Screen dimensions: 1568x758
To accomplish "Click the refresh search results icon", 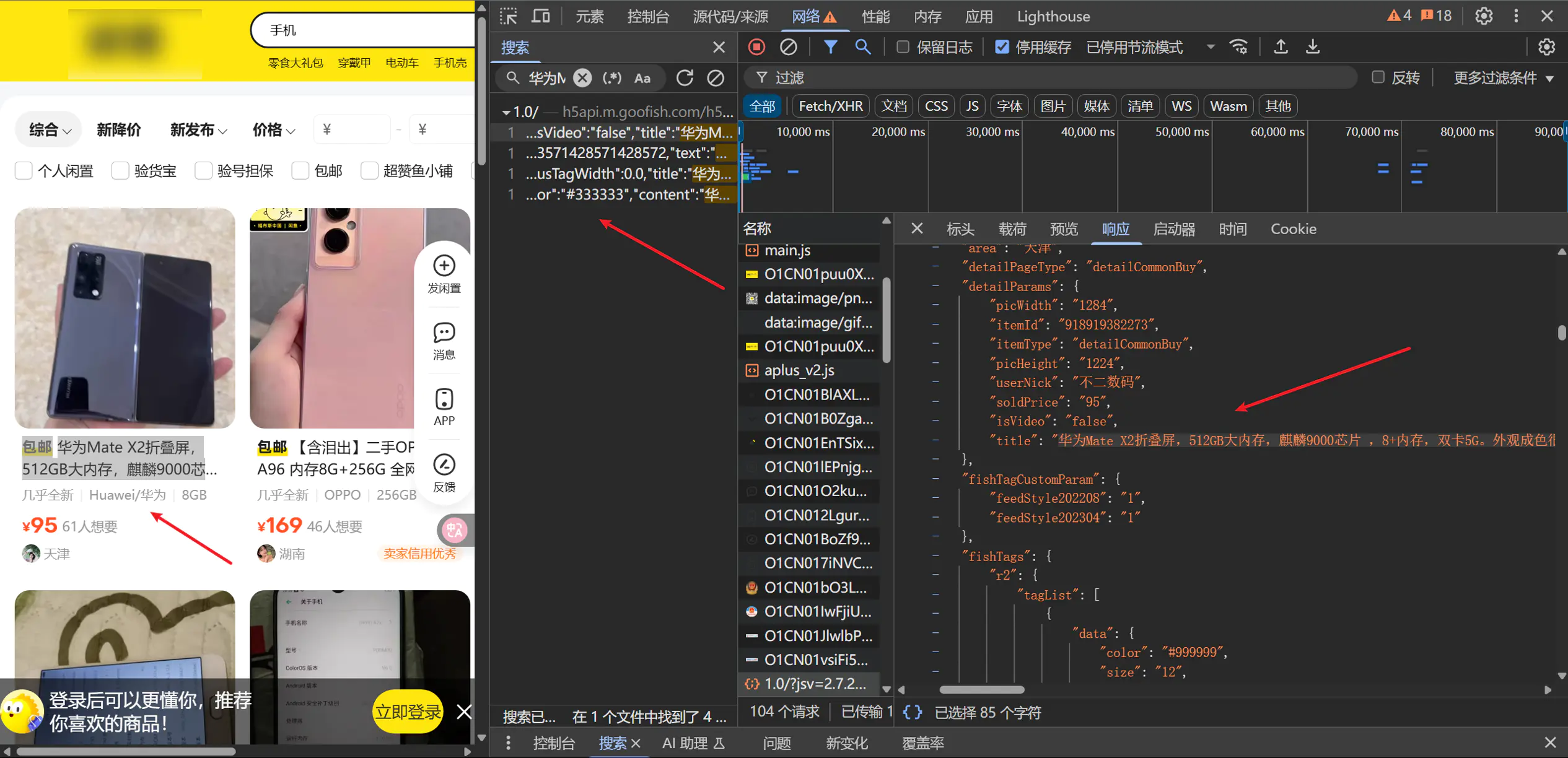I will (685, 78).
